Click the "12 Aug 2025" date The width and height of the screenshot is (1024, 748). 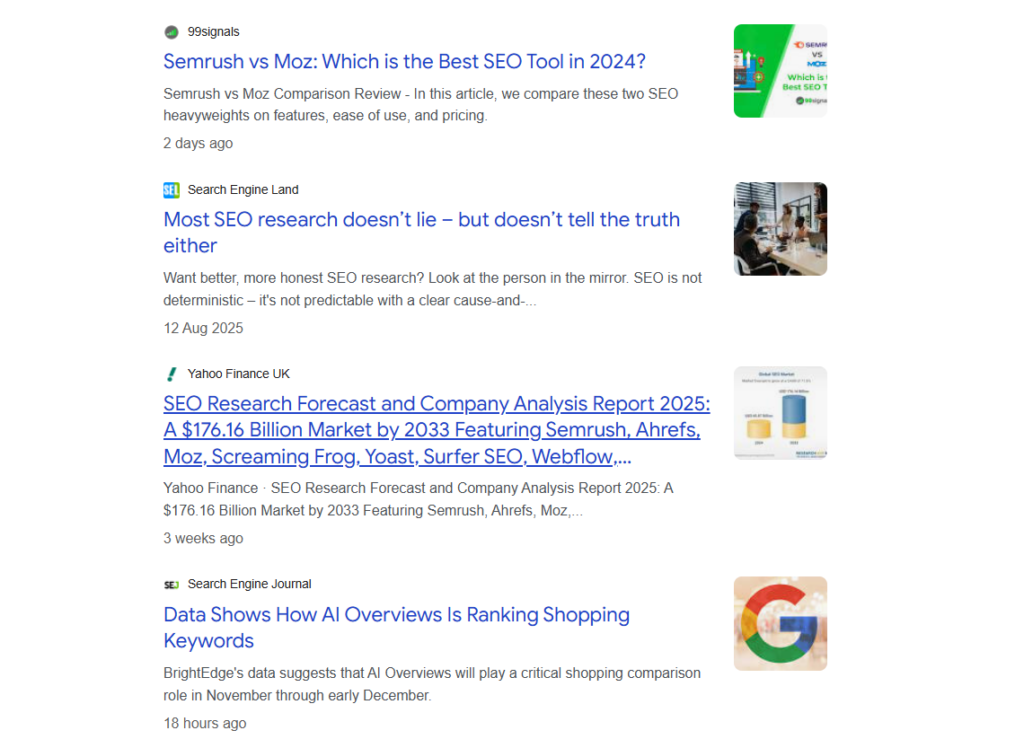click(x=203, y=328)
